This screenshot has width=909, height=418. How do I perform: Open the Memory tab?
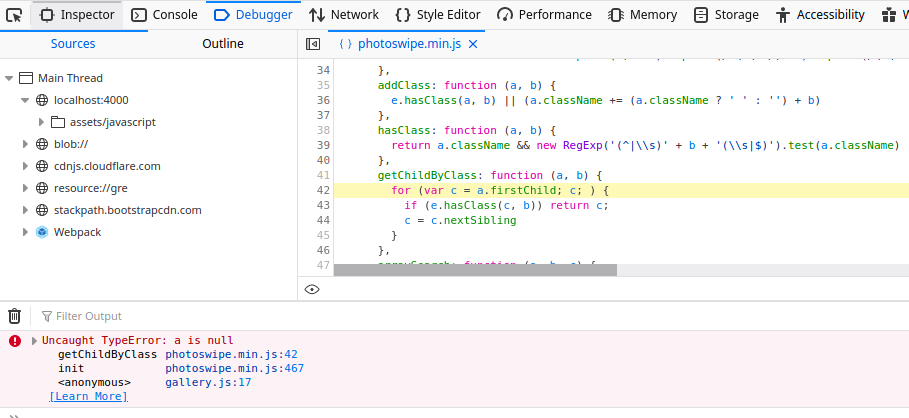point(642,15)
